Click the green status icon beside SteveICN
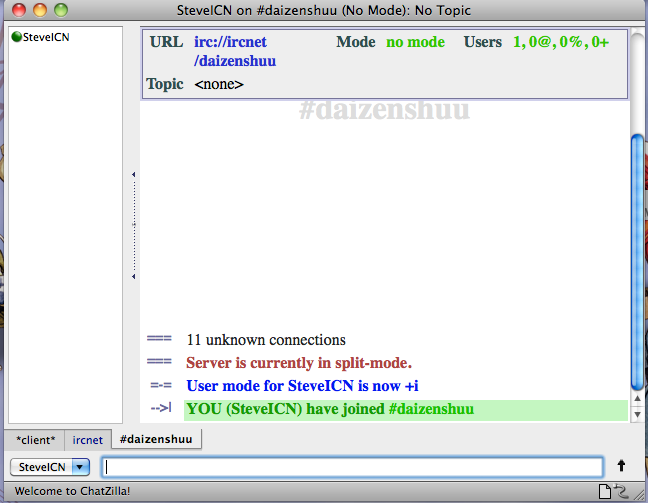 [x=16, y=37]
